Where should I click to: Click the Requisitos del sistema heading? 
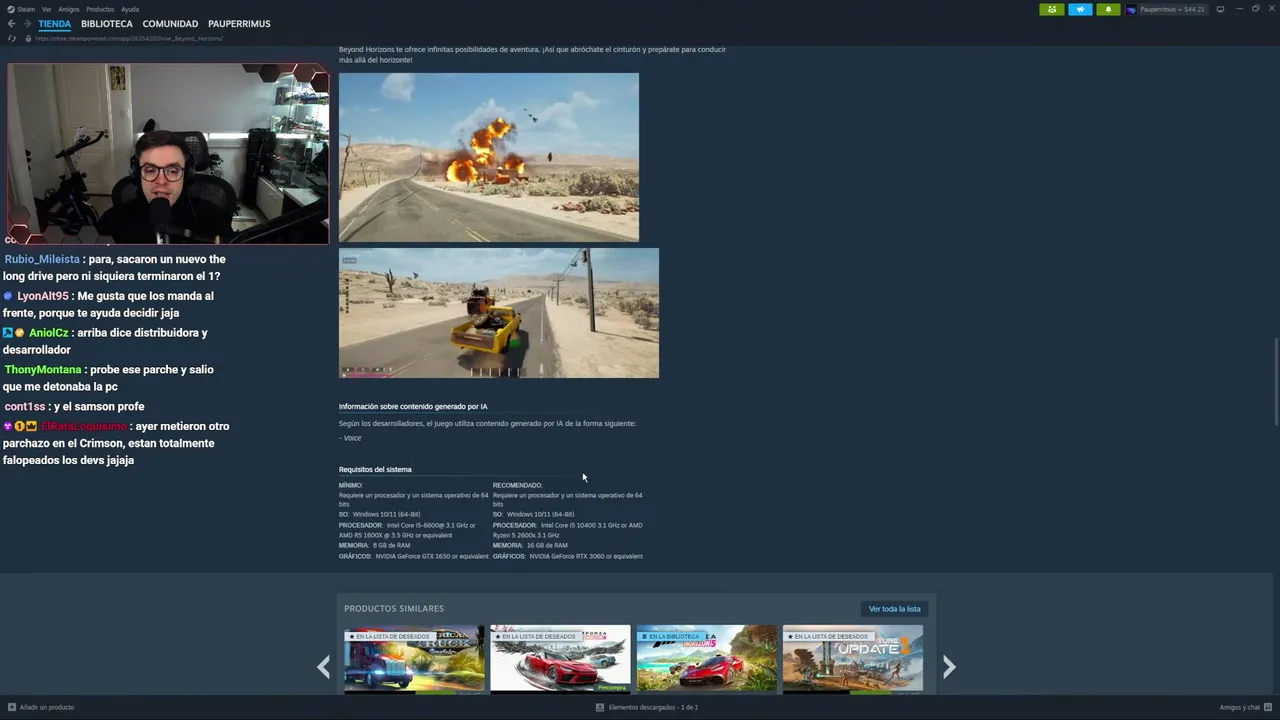pos(375,469)
